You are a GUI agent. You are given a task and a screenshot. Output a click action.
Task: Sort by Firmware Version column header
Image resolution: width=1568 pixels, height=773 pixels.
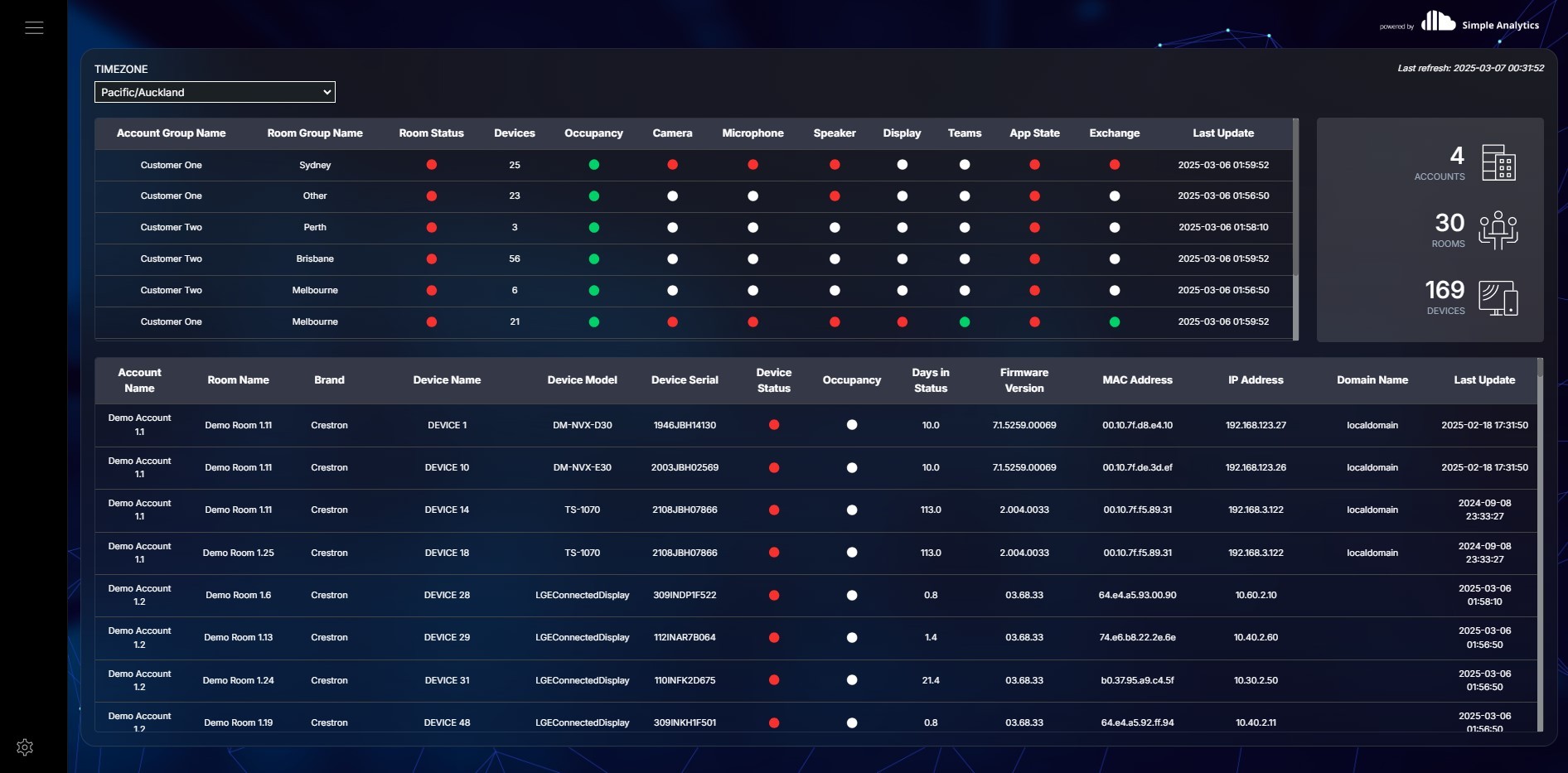pos(1024,380)
